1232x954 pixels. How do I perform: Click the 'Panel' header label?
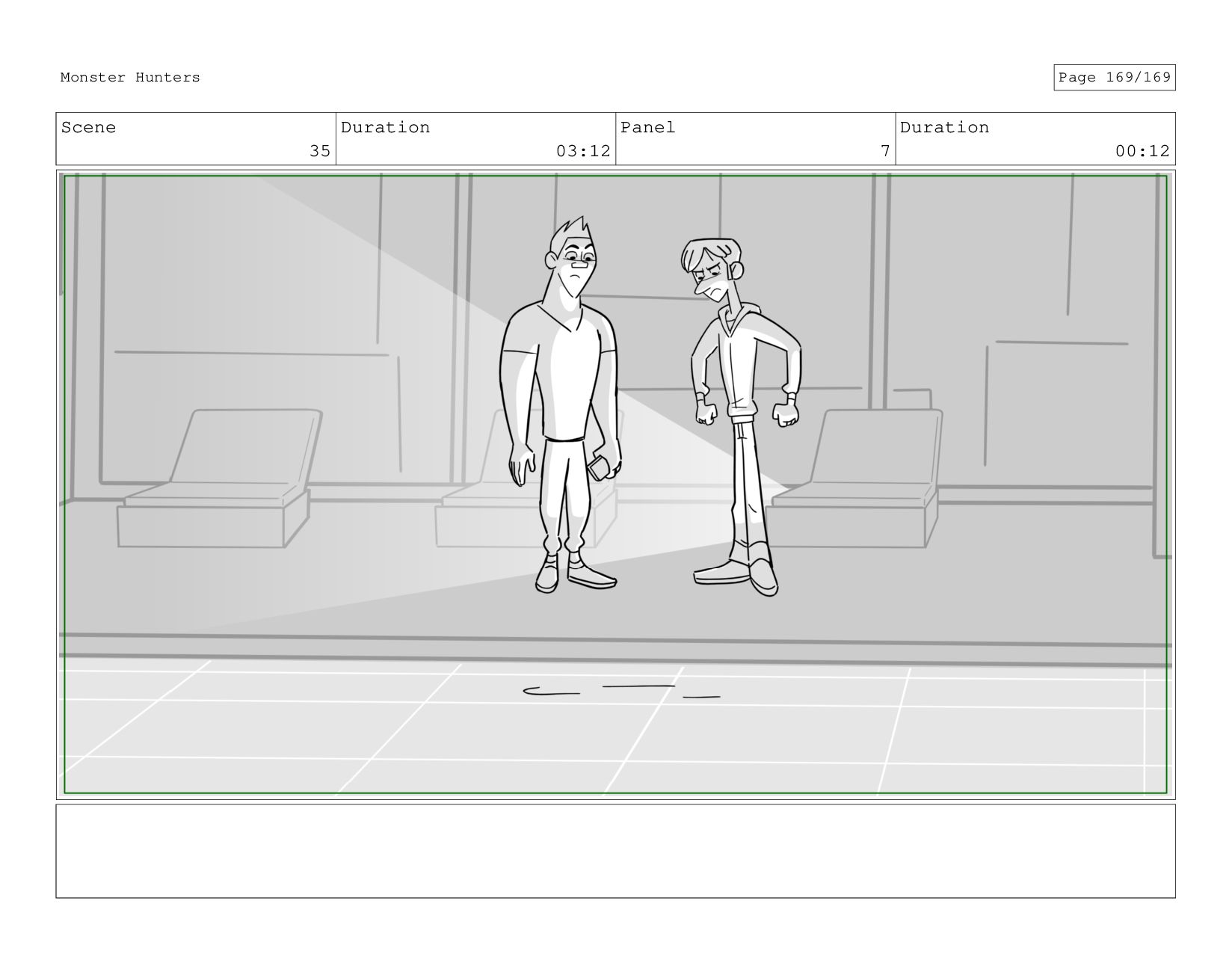click(647, 128)
